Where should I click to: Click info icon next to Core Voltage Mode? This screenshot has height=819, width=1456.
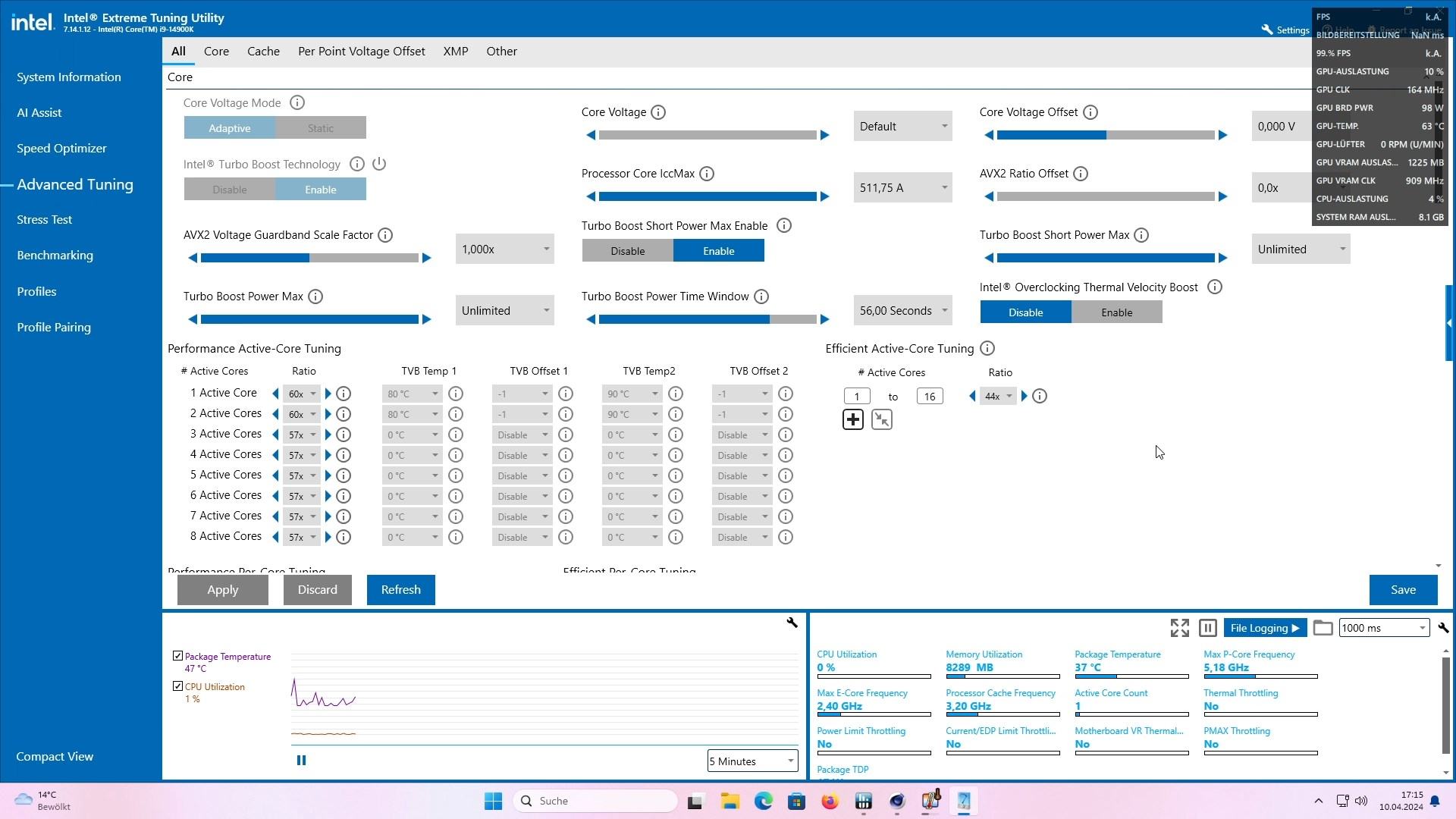(x=297, y=102)
